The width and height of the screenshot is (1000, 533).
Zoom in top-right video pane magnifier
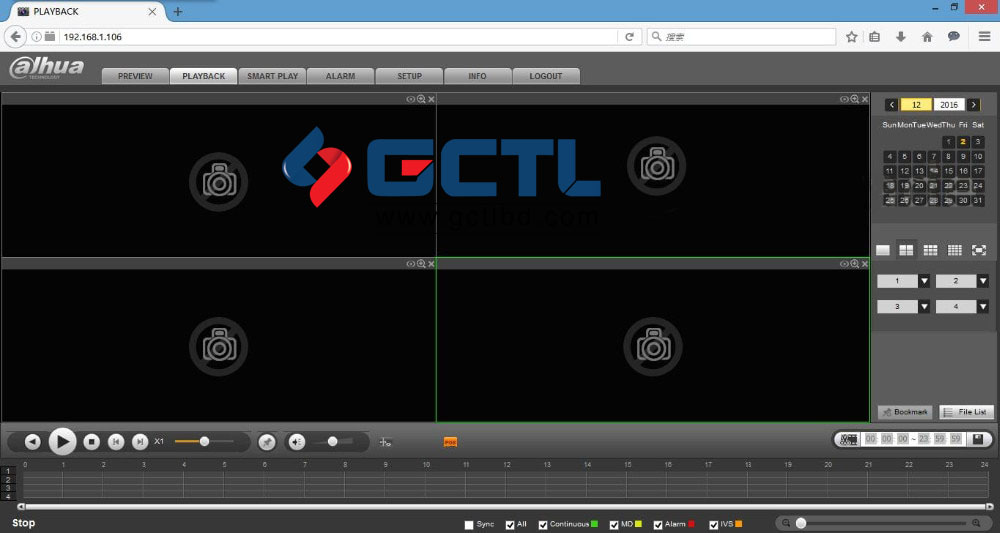tap(855, 99)
